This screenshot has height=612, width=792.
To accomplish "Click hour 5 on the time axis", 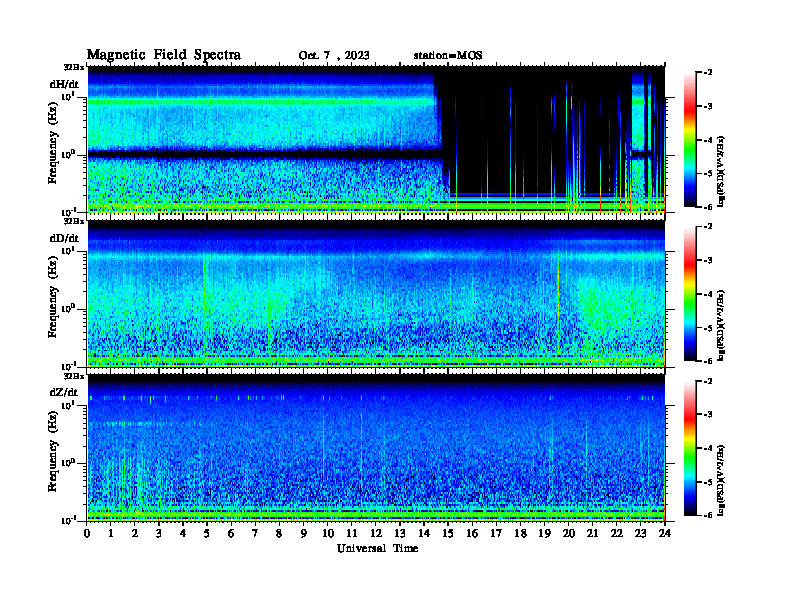I will (207, 533).
